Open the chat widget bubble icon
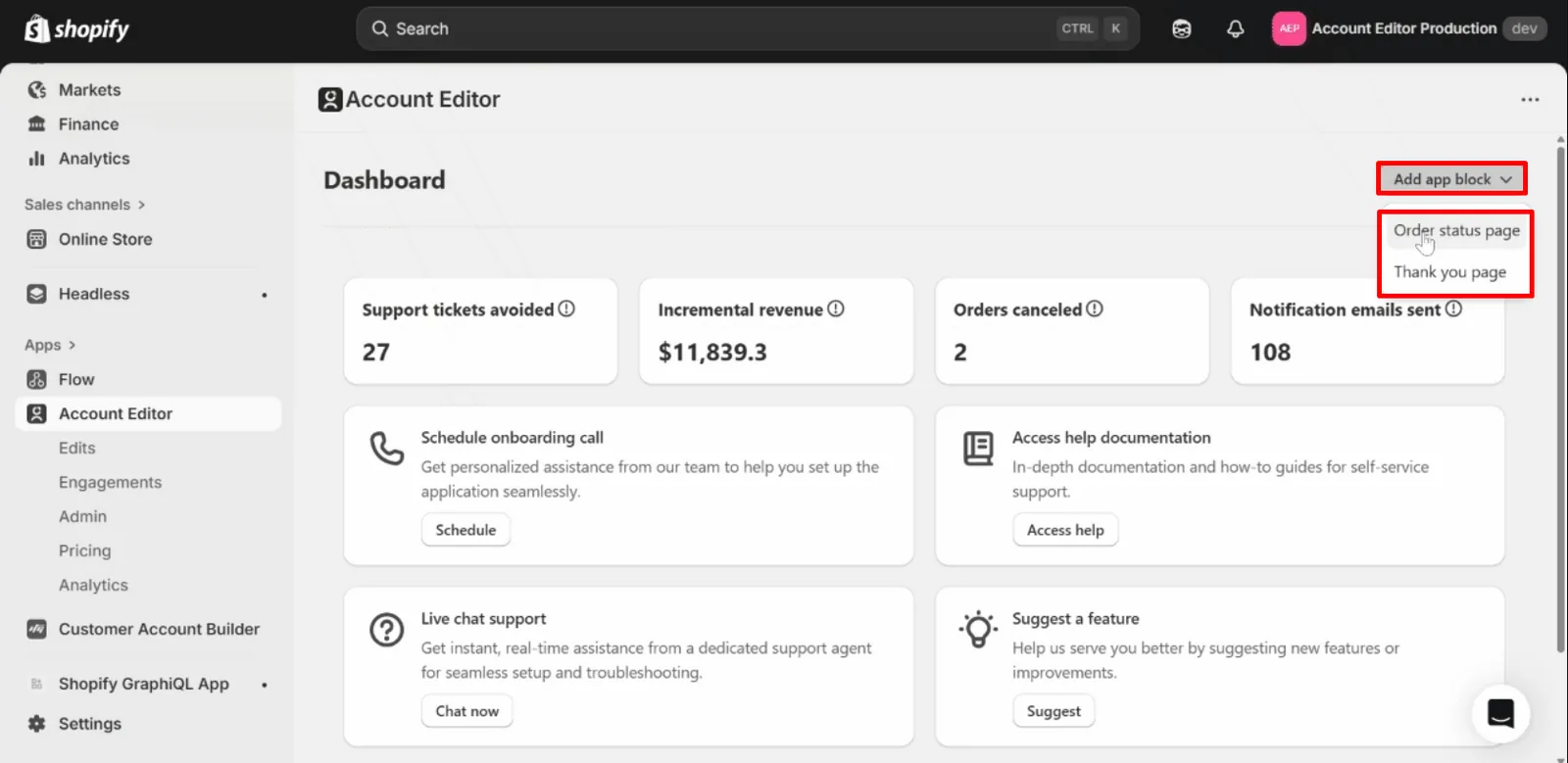Image resolution: width=1568 pixels, height=763 pixels. tap(1500, 713)
